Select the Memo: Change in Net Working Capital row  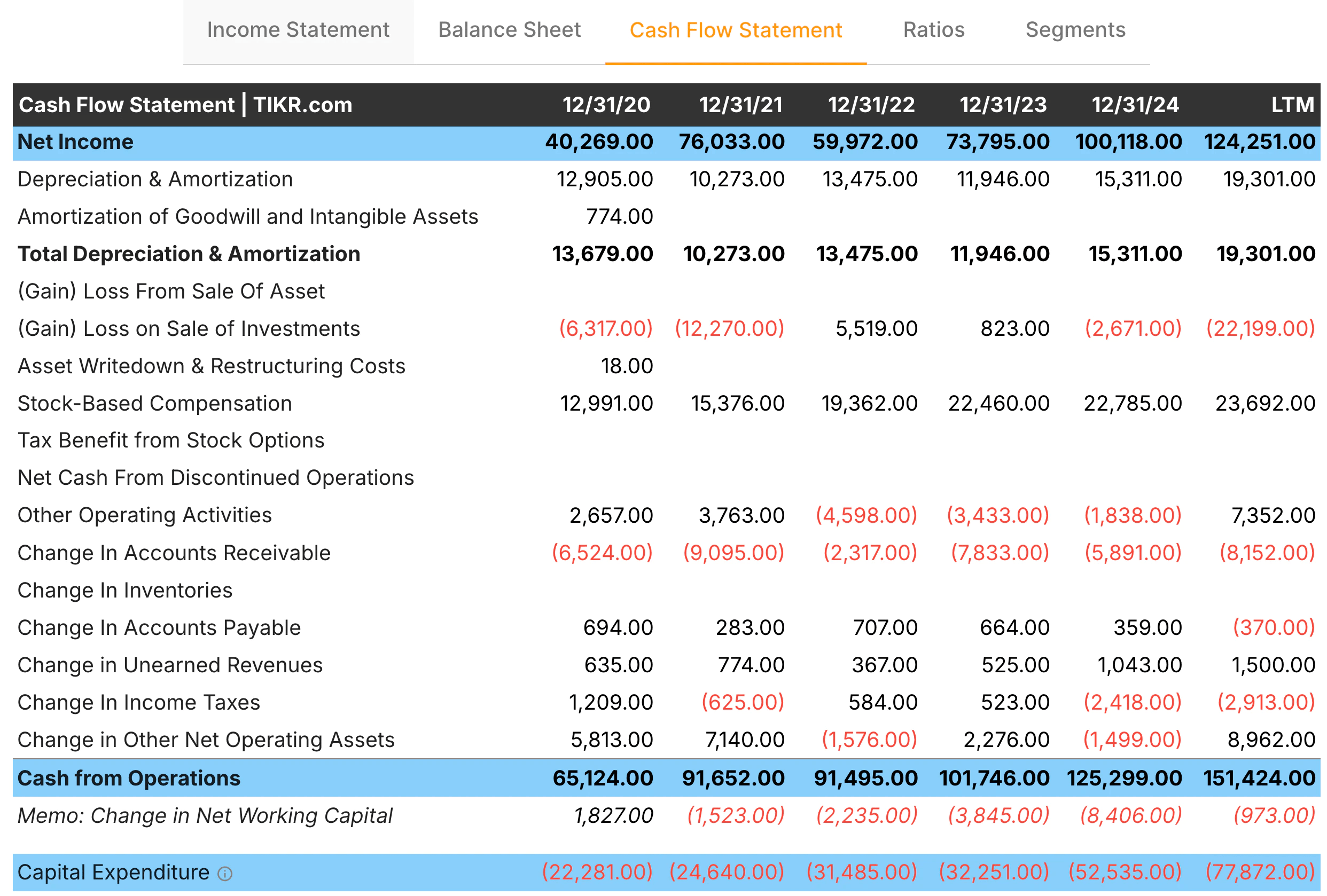pyautogui.click(x=205, y=815)
